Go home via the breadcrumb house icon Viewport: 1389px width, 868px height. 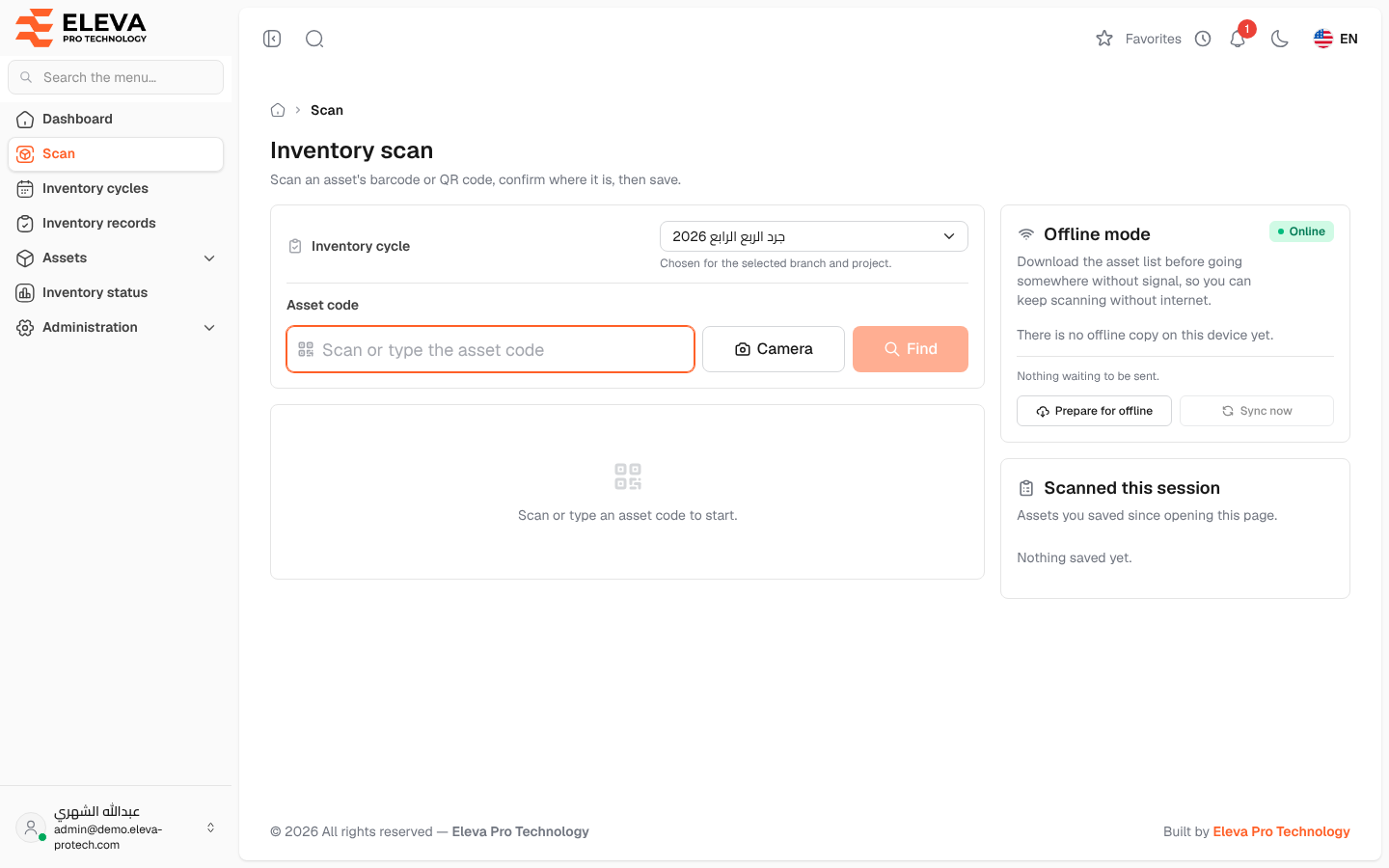point(278,110)
